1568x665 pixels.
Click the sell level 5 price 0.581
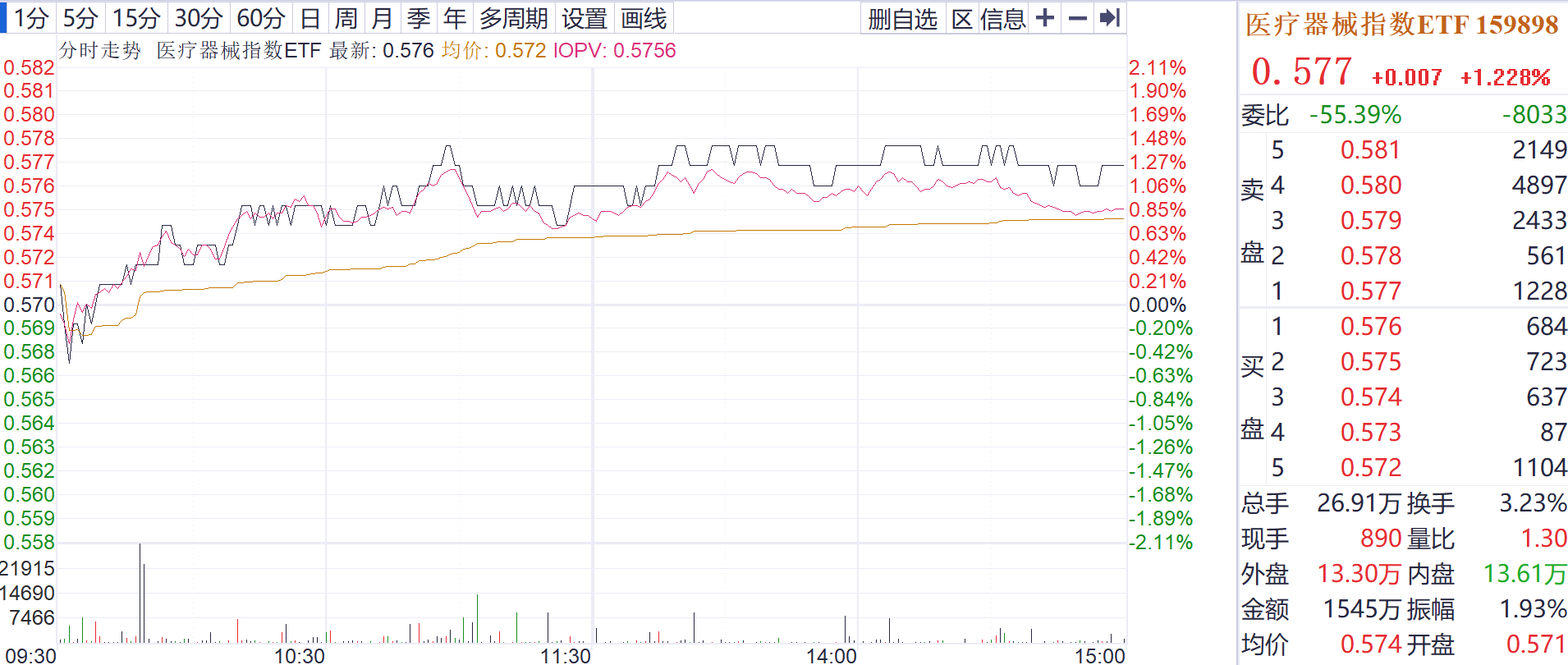click(x=1370, y=149)
